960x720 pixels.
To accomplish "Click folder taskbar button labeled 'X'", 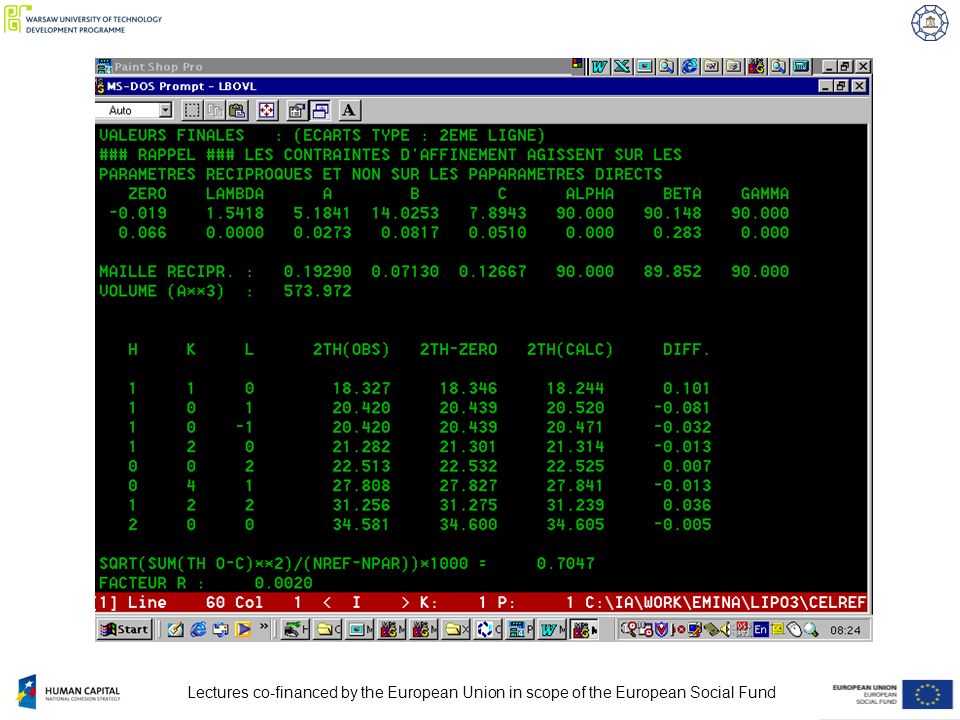I will click(456, 629).
